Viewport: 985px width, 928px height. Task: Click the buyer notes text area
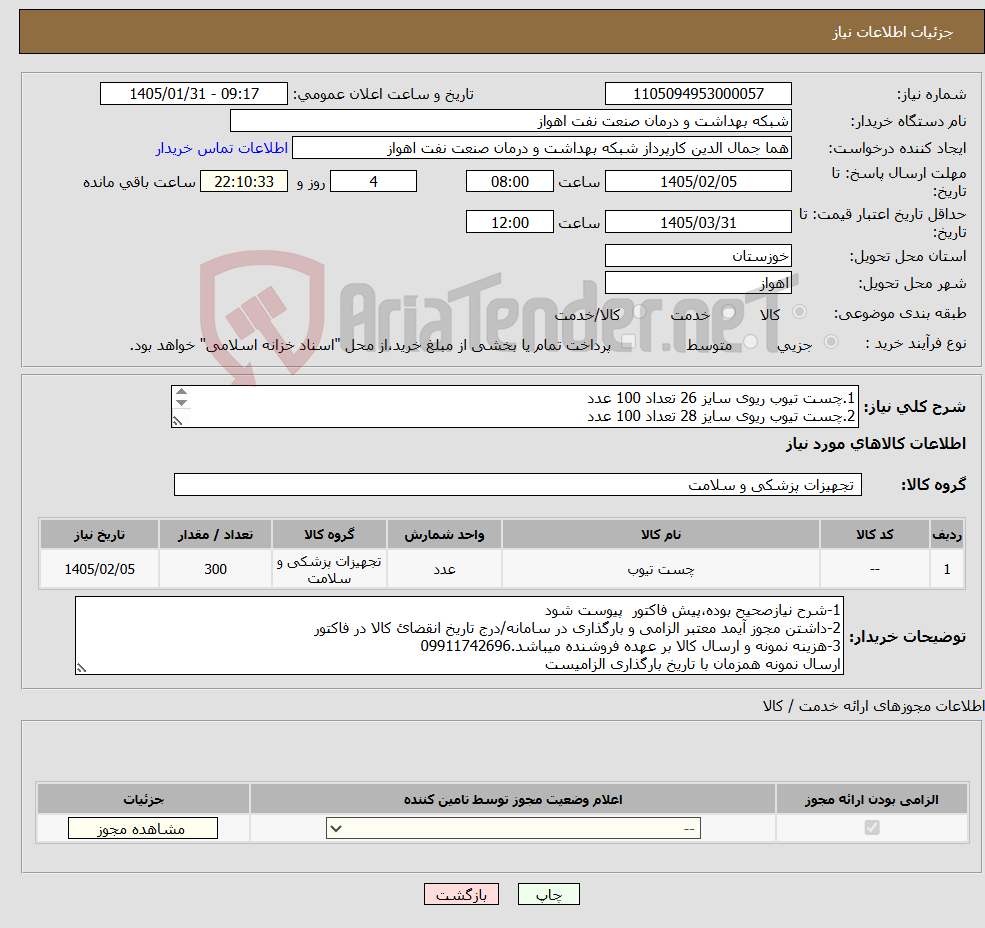click(x=459, y=636)
